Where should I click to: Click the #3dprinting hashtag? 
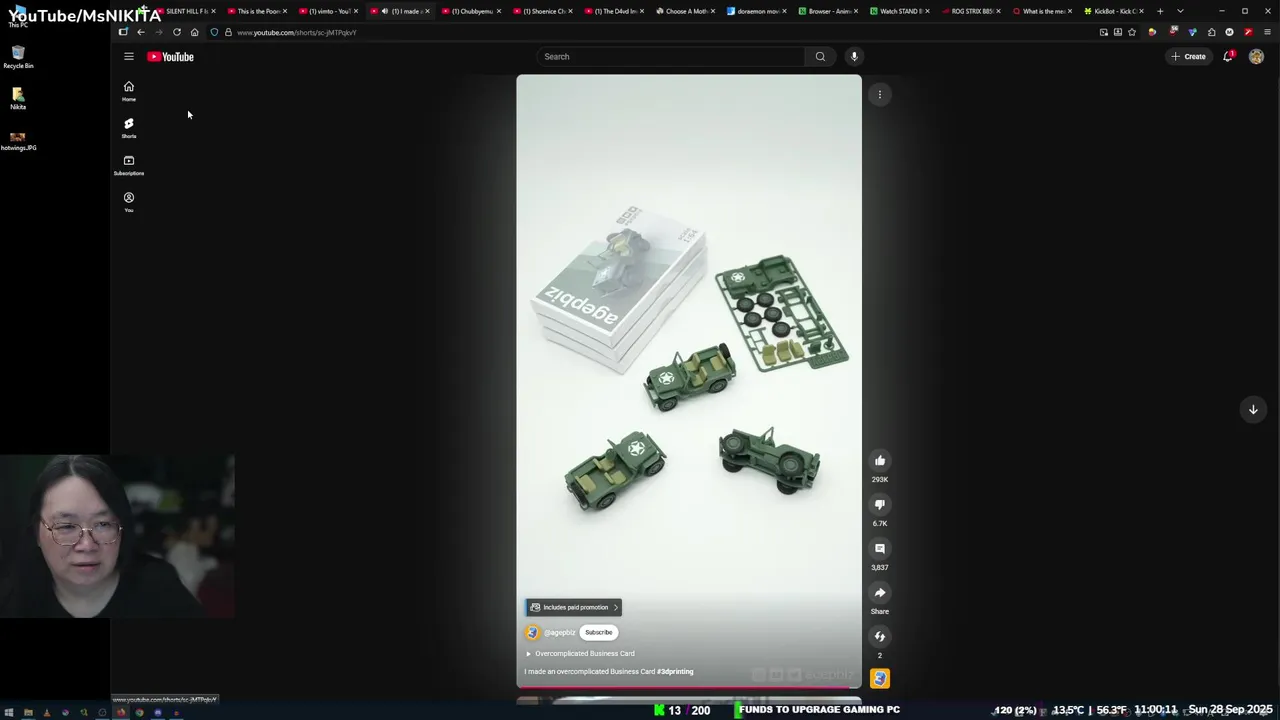click(675, 672)
